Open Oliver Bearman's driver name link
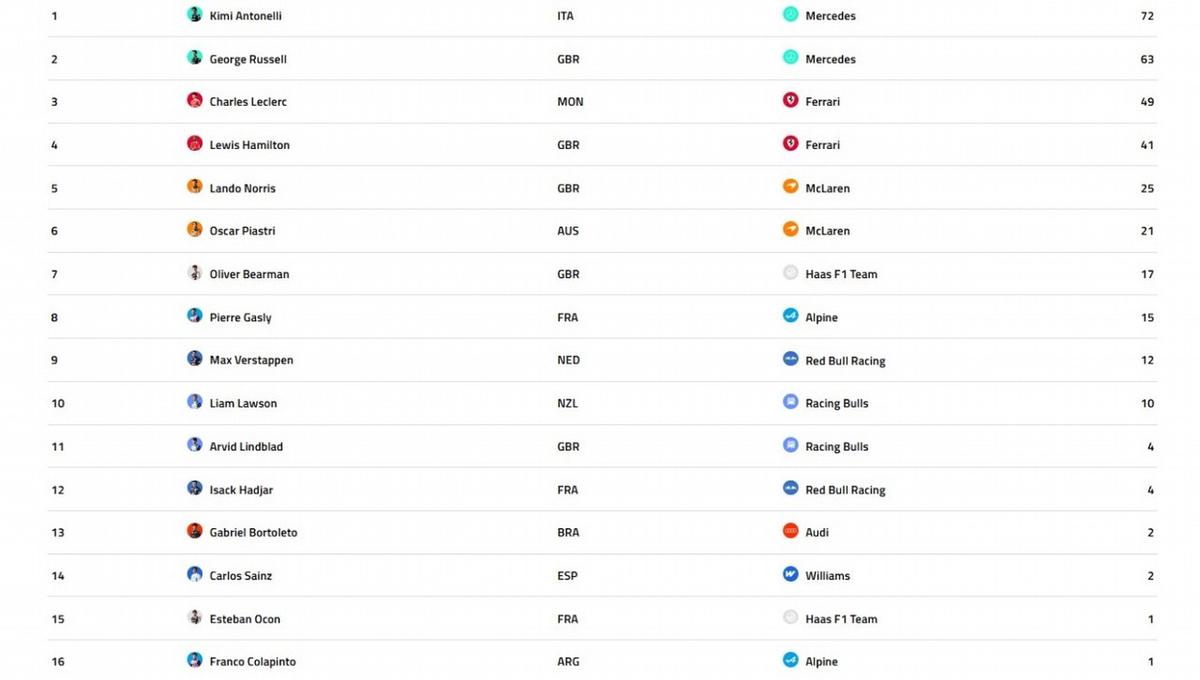 249,274
